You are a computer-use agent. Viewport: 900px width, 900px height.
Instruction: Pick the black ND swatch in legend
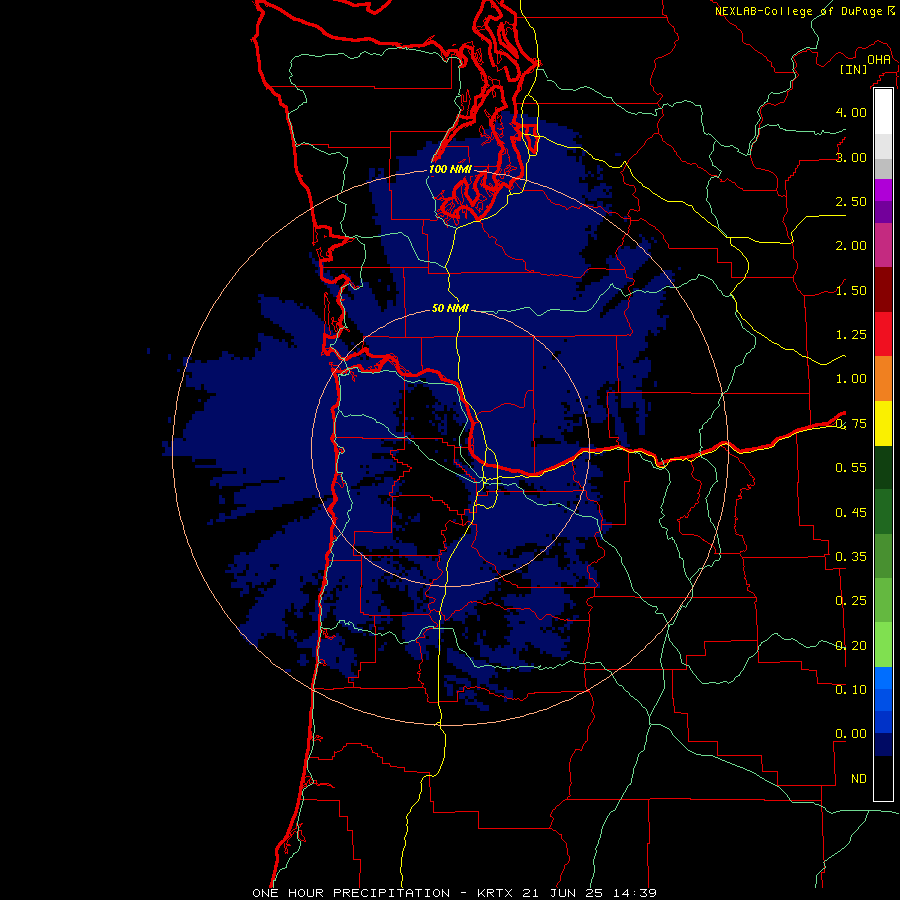[883, 778]
